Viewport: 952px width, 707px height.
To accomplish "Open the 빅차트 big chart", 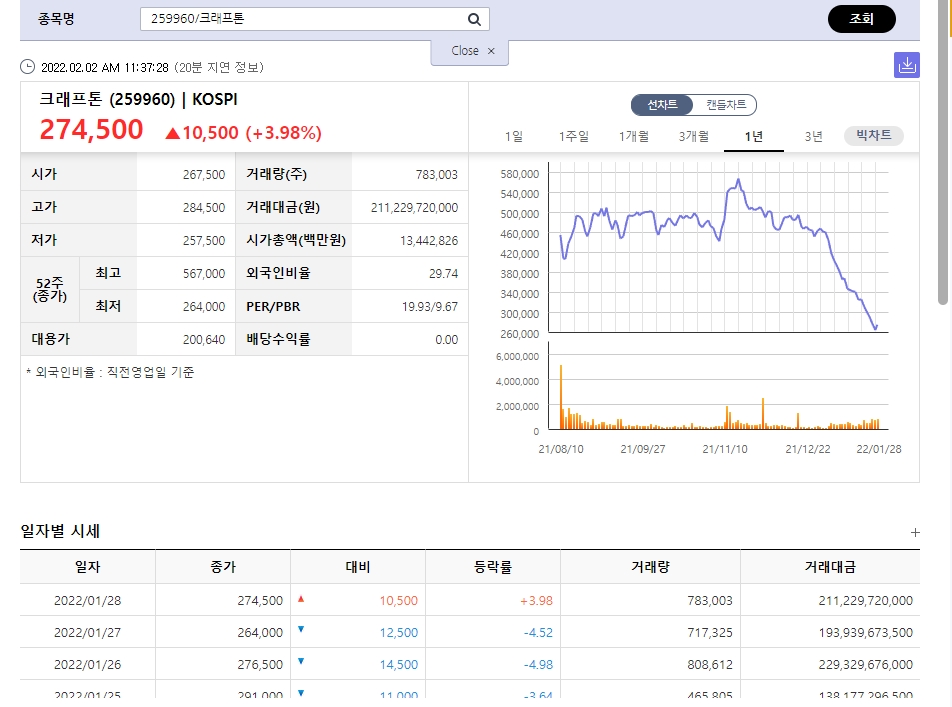I will coord(874,135).
